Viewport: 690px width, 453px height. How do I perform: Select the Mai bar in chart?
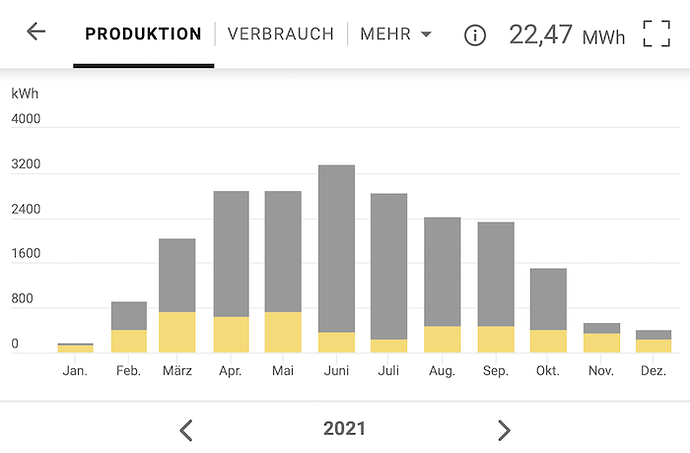[283, 272]
